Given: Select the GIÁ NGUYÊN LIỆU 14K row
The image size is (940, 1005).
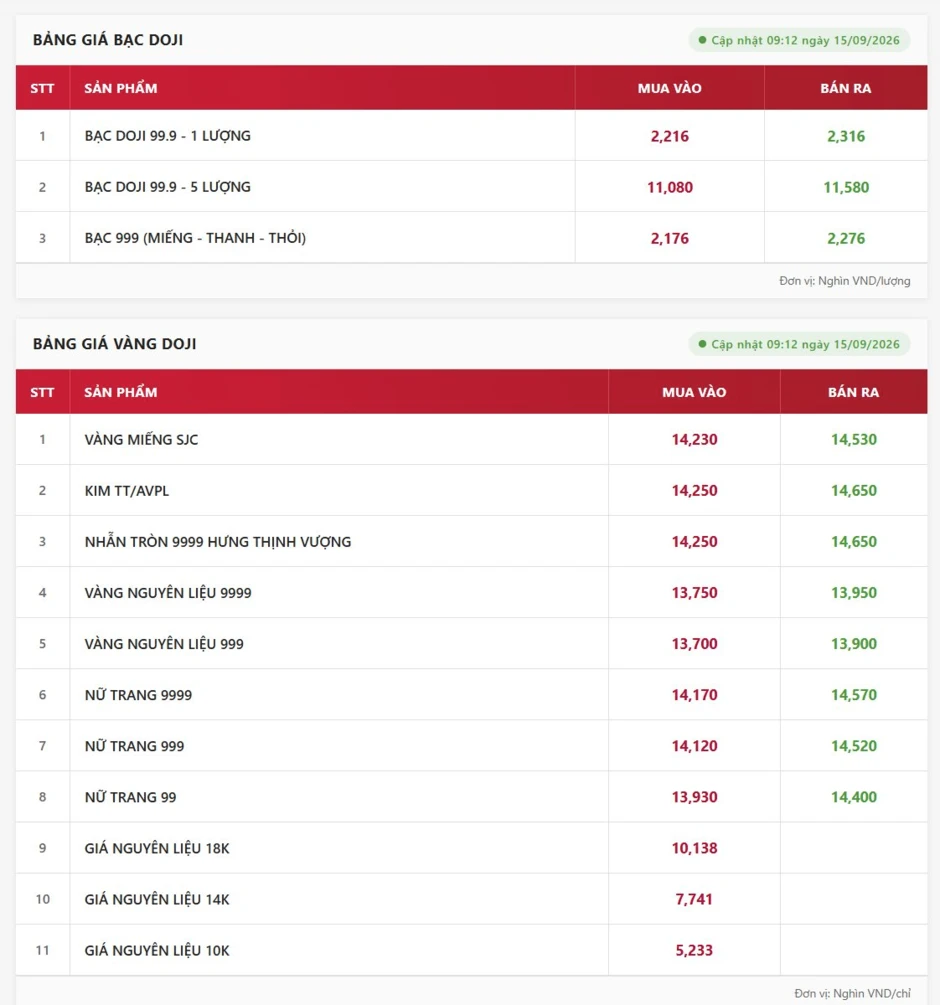Looking at the screenshot, I should (x=472, y=899).
